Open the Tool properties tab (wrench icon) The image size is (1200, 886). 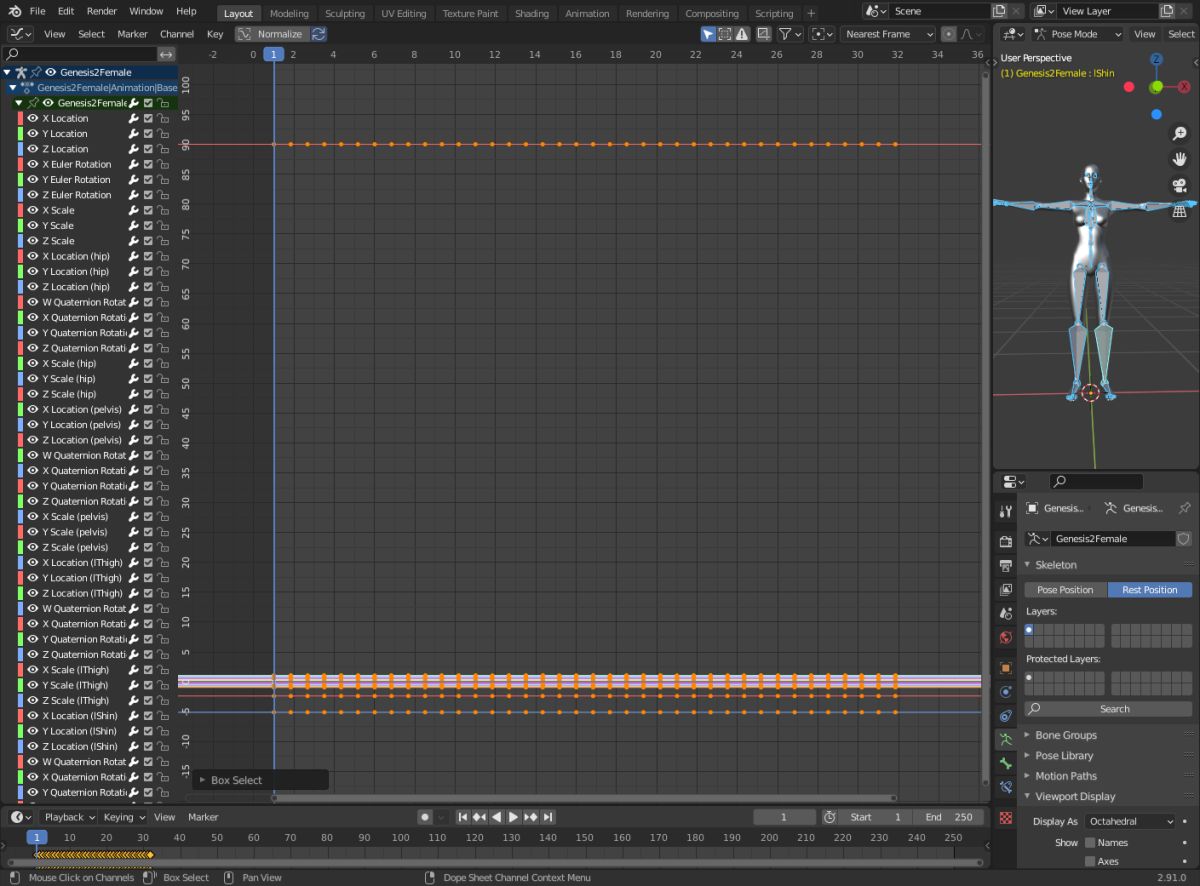tap(1006, 512)
